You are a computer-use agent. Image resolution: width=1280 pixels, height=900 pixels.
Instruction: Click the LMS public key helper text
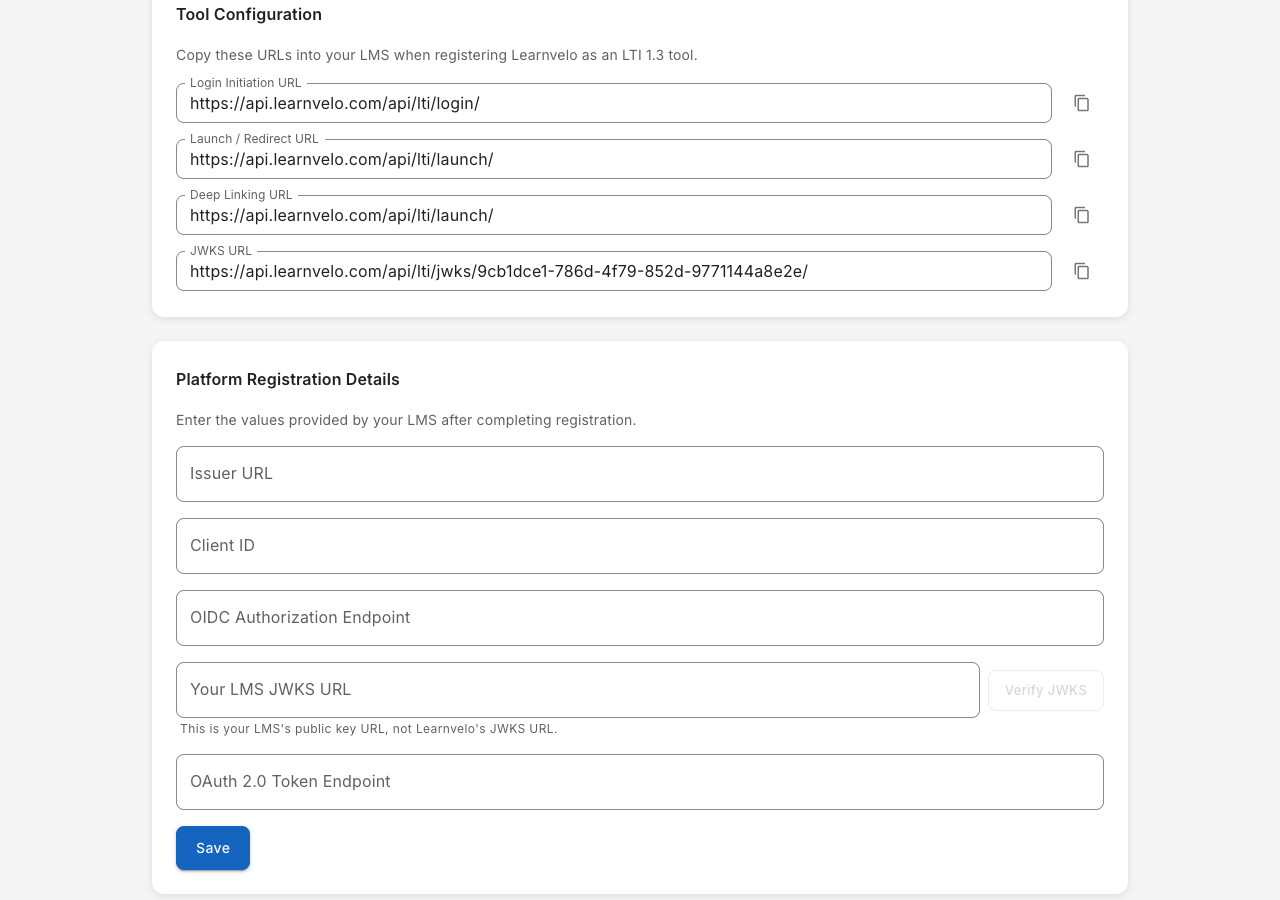(x=369, y=729)
